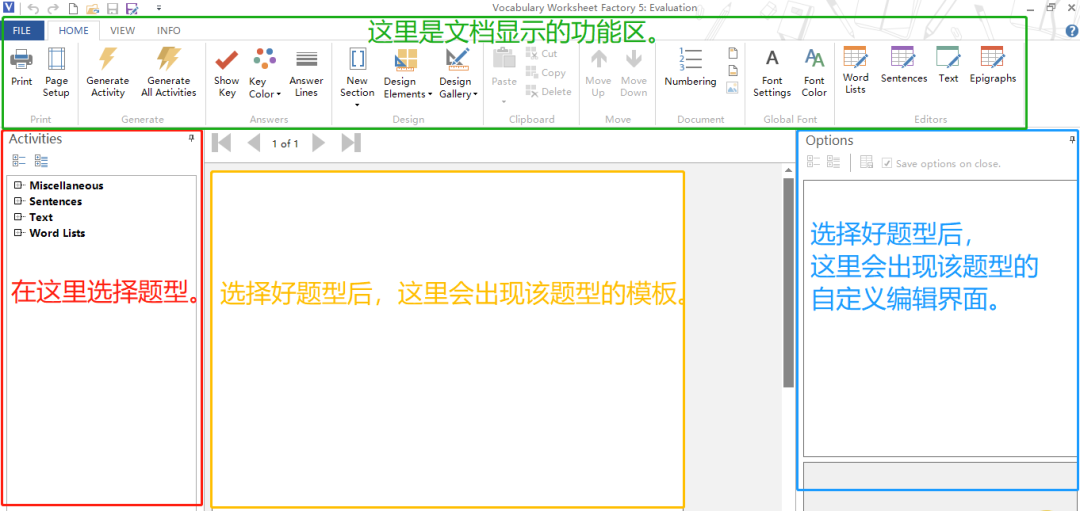Open the New Section dropdown
The height and width of the screenshot is (511, 1080).
[x=357, y=105]
